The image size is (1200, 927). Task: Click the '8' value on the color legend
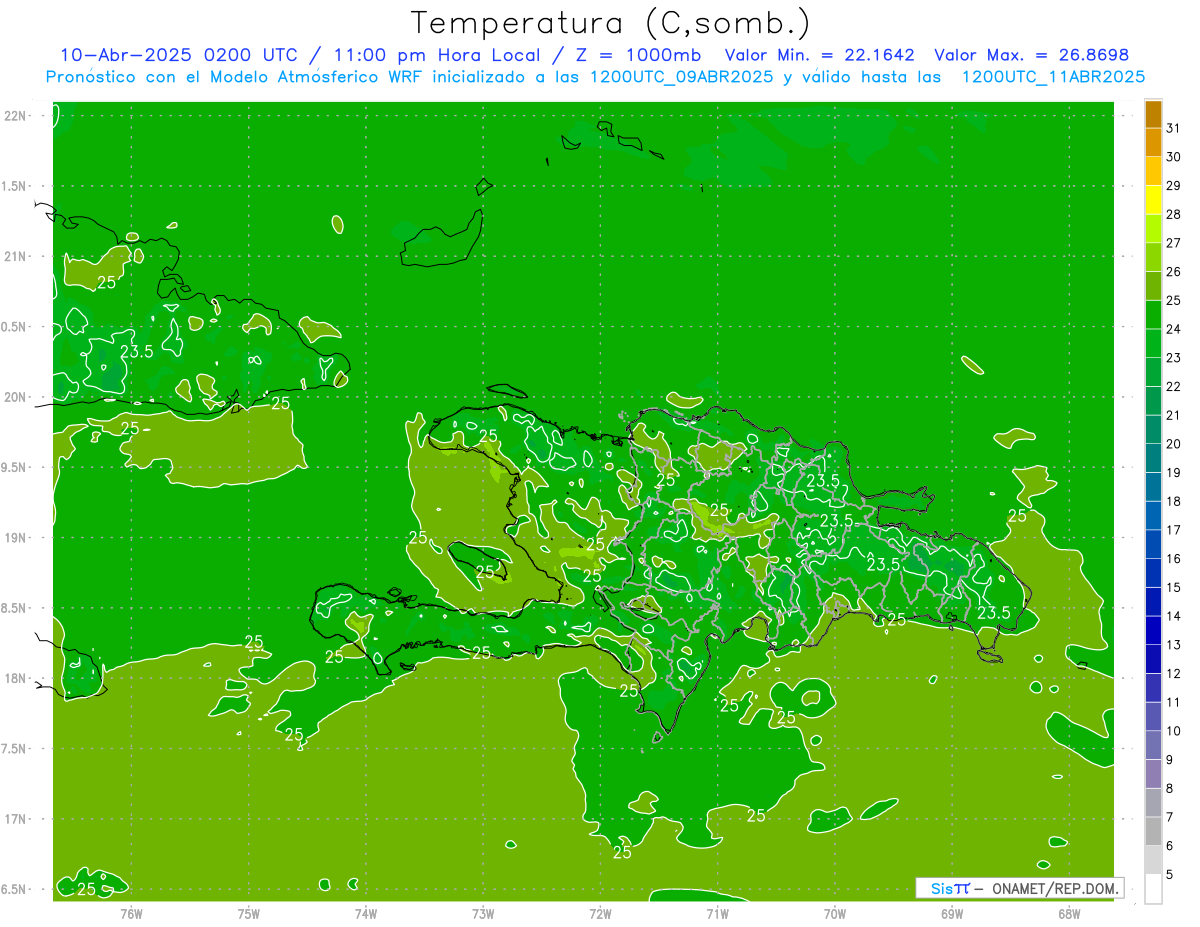1170,788
